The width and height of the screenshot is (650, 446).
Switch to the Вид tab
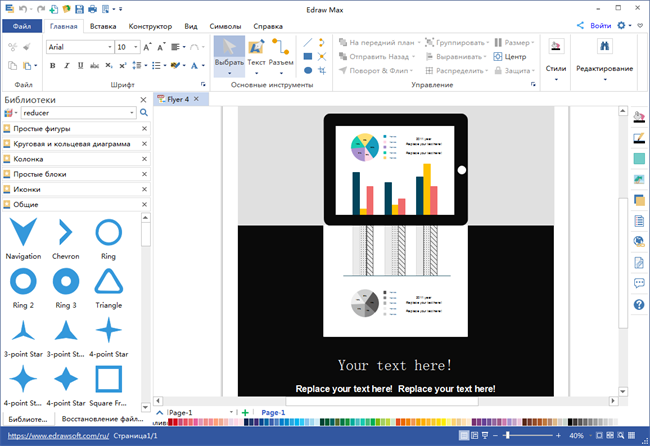pyautogui.click(x=191, y=26)
